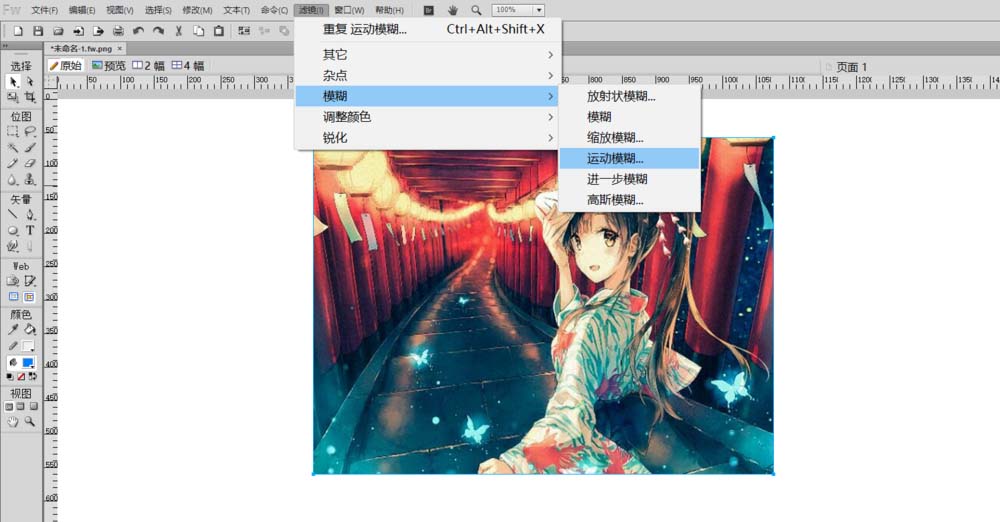
Task: Select the Brush tool
Action: pos(29,147)
